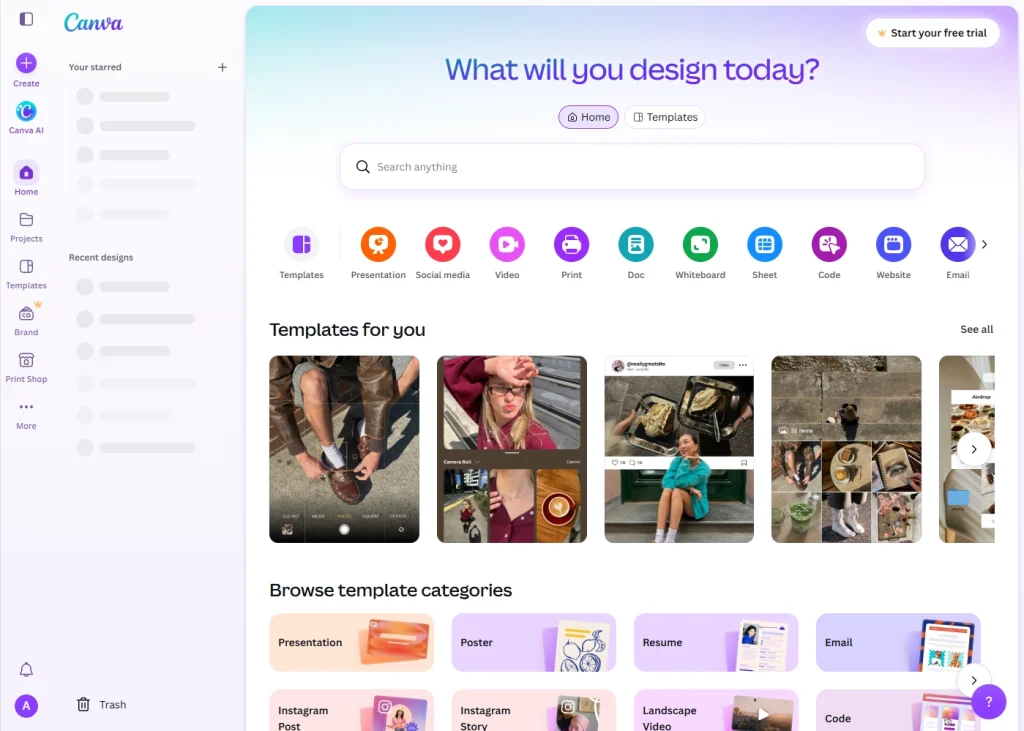Open Templates in left sidebar
This screenshot has width=1024, height=731.
coord(26,274)
